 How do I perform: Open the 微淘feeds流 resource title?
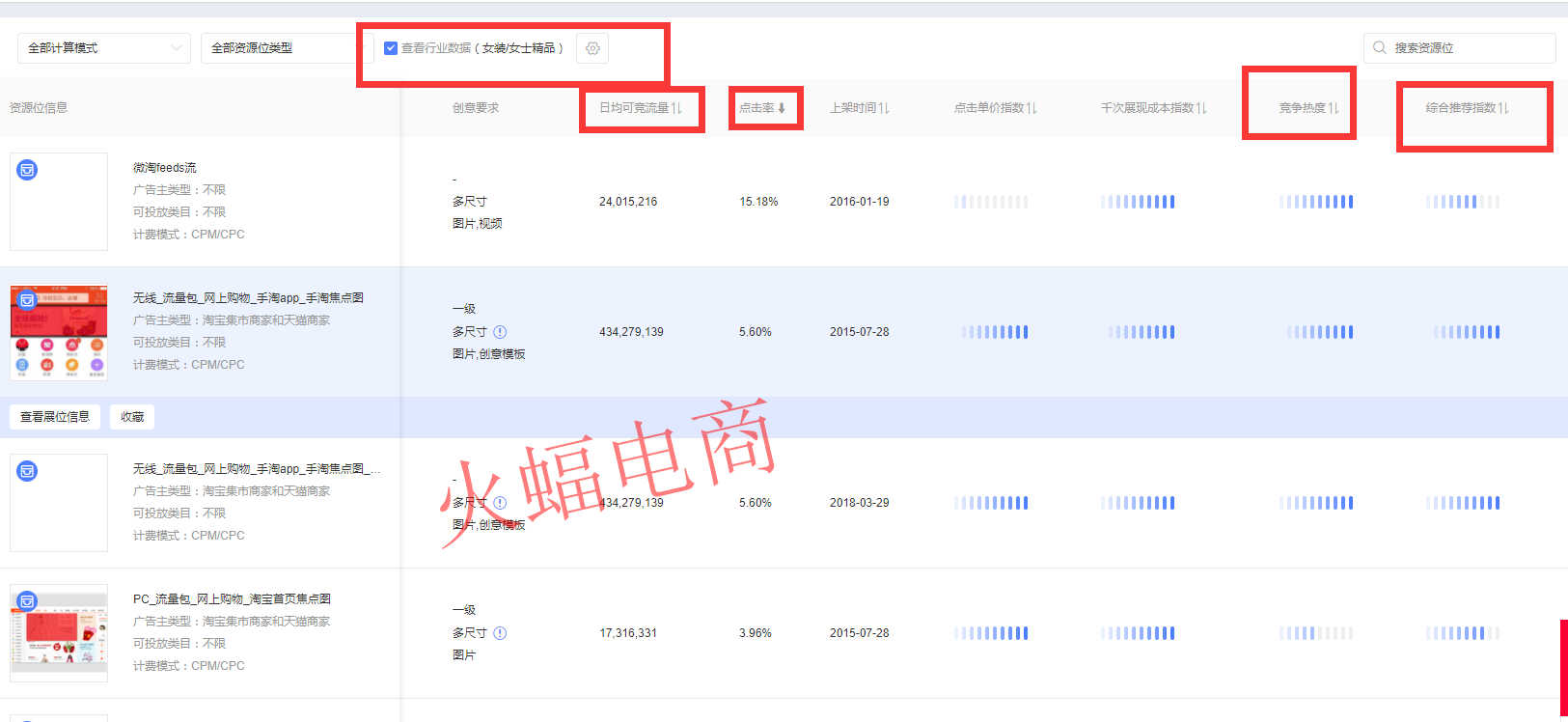[x=164, y=168]
